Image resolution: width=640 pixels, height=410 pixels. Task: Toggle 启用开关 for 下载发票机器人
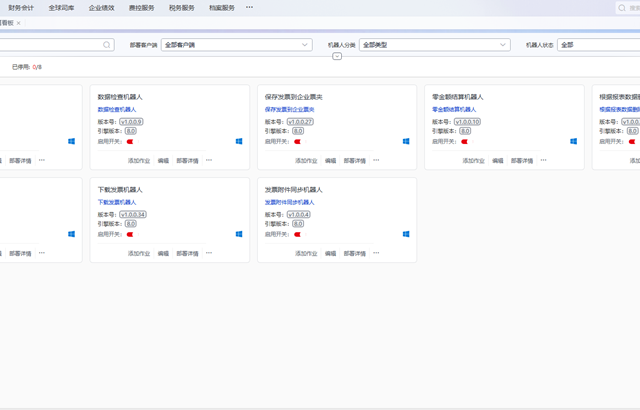click(x=130, y=234)
